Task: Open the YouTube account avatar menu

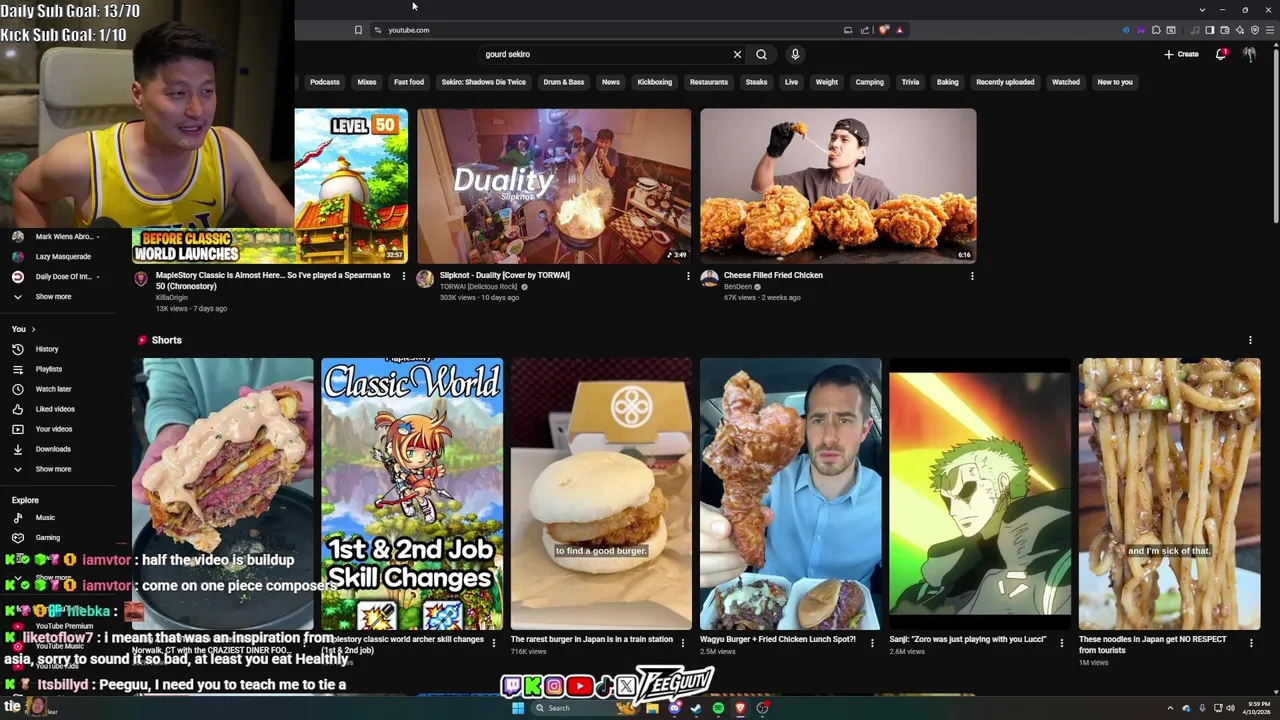Action: point(1249,54)
